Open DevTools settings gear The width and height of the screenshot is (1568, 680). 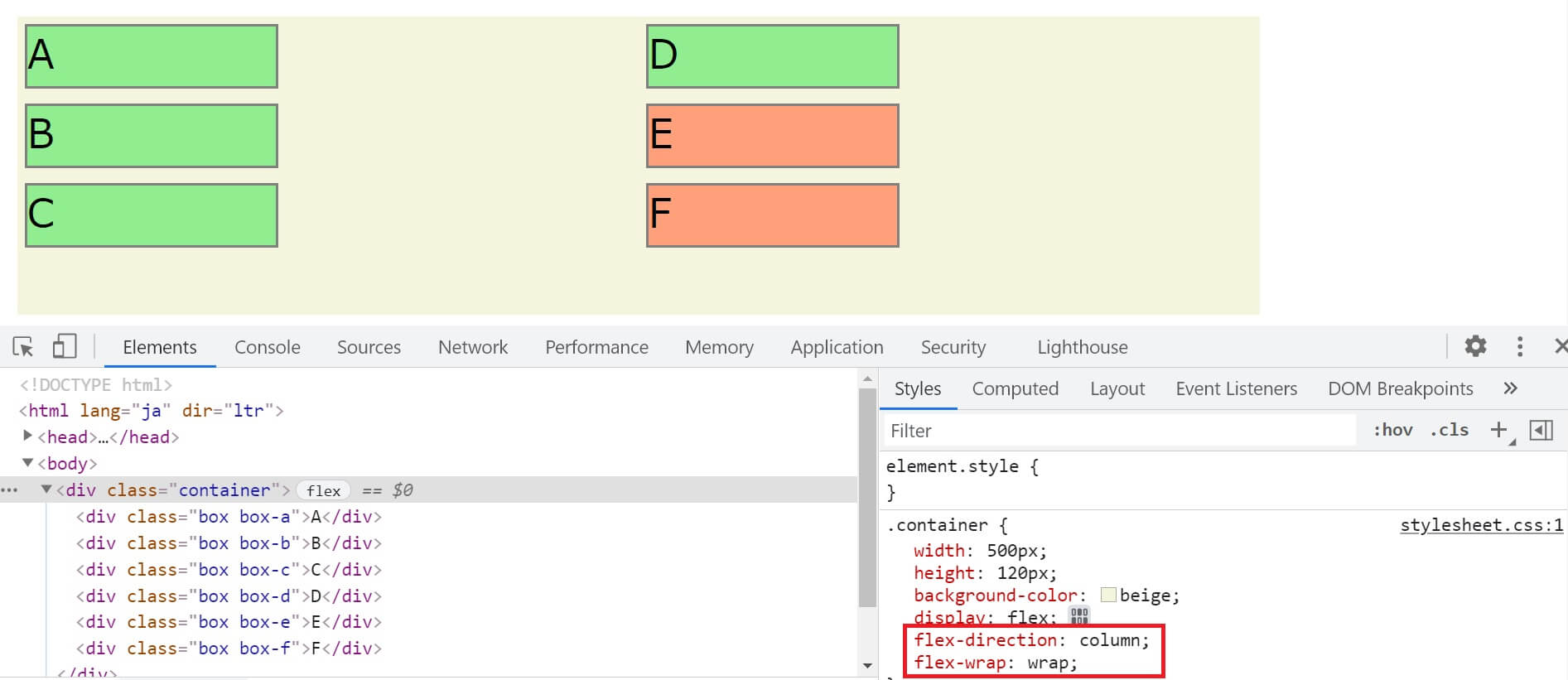point(1475,346)
